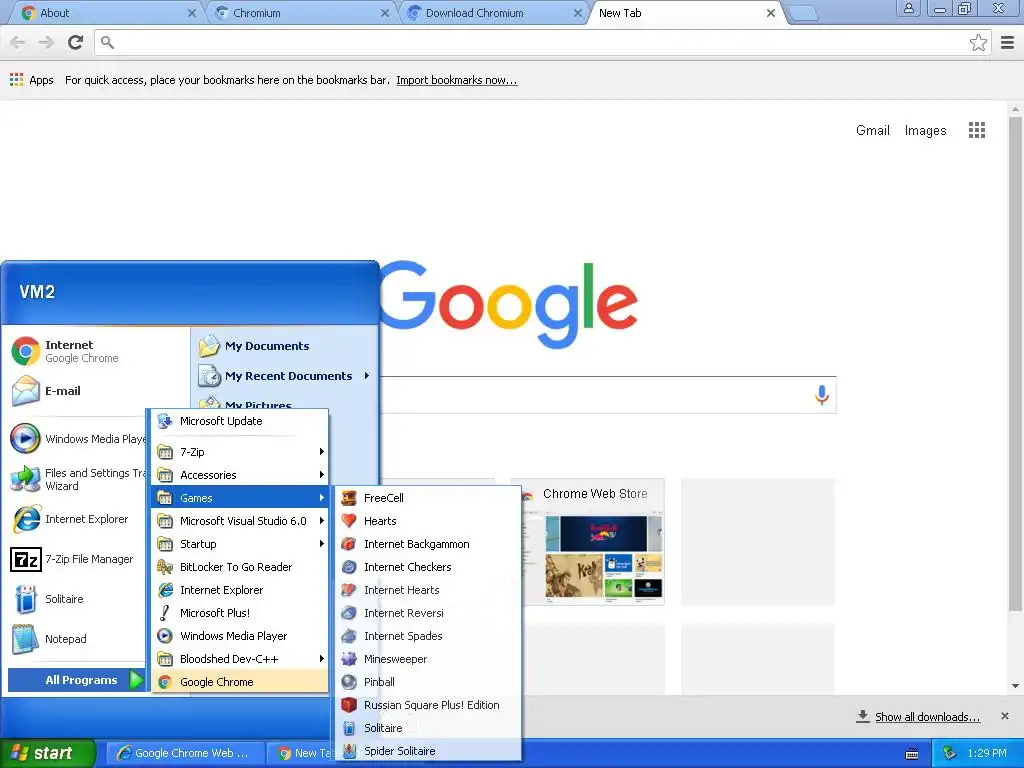
Task: Click Show all downloads link
Action: 927,717
